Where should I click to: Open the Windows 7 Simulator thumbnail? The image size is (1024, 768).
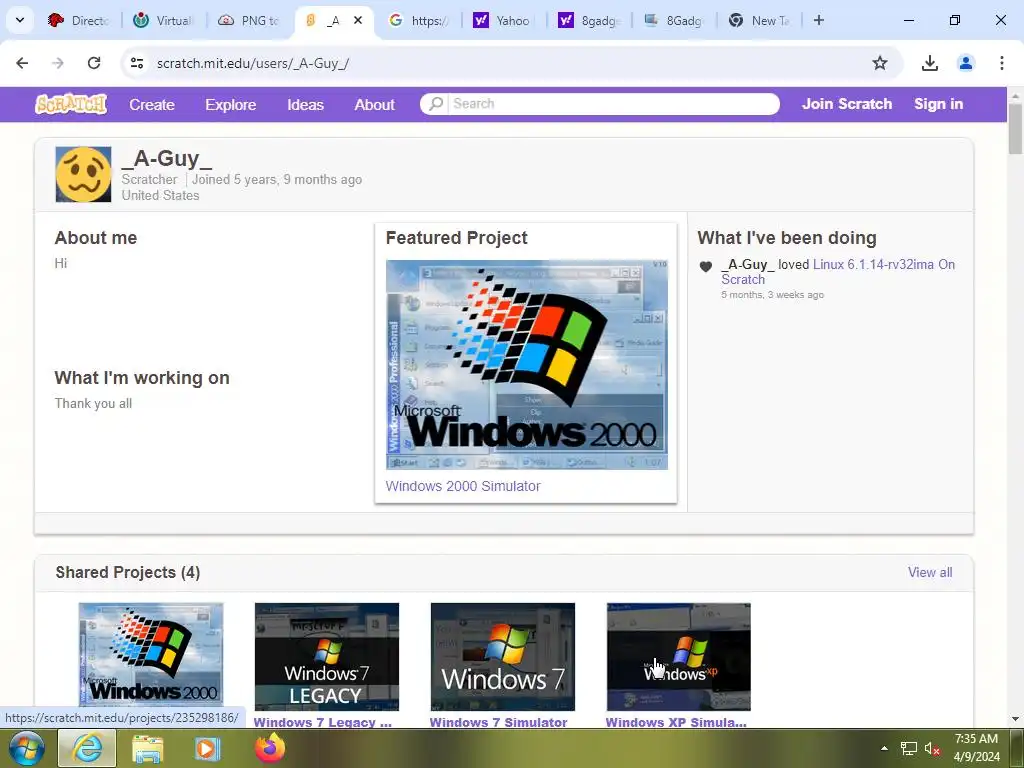pyautogui.click(x=503, y=656)
